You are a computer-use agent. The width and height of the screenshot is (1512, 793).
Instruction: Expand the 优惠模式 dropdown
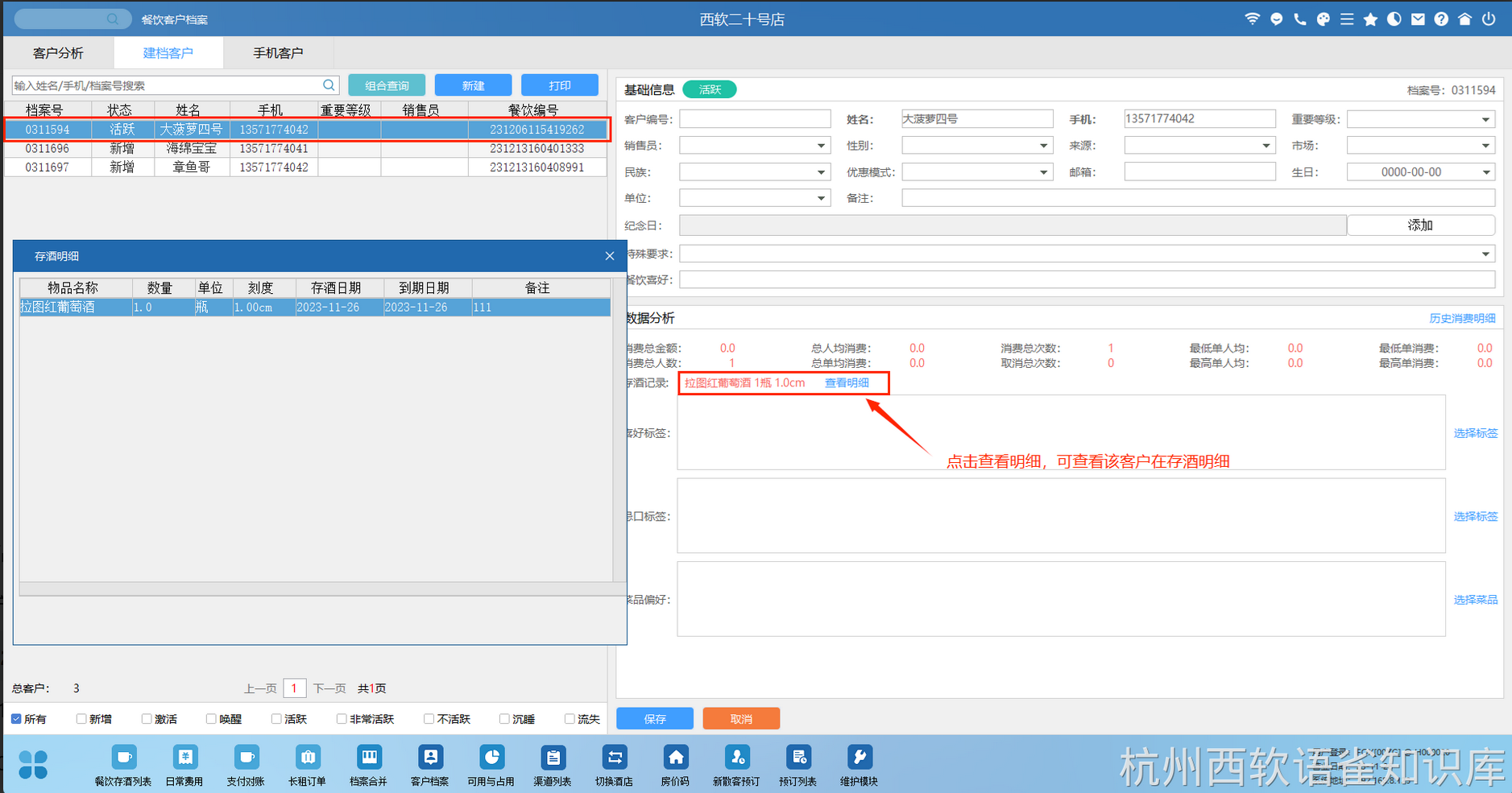[1043, 172]
